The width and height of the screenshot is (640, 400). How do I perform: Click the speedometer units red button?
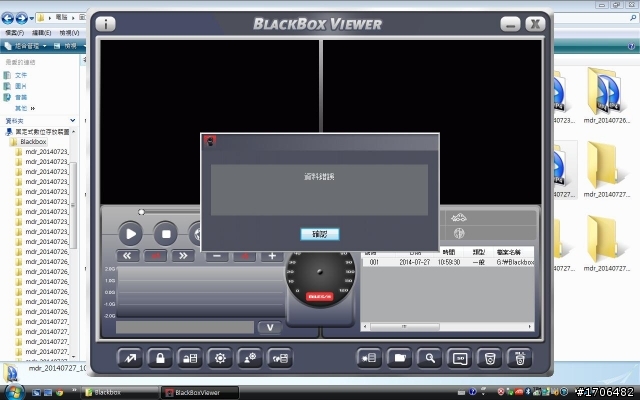coord(320,296)
